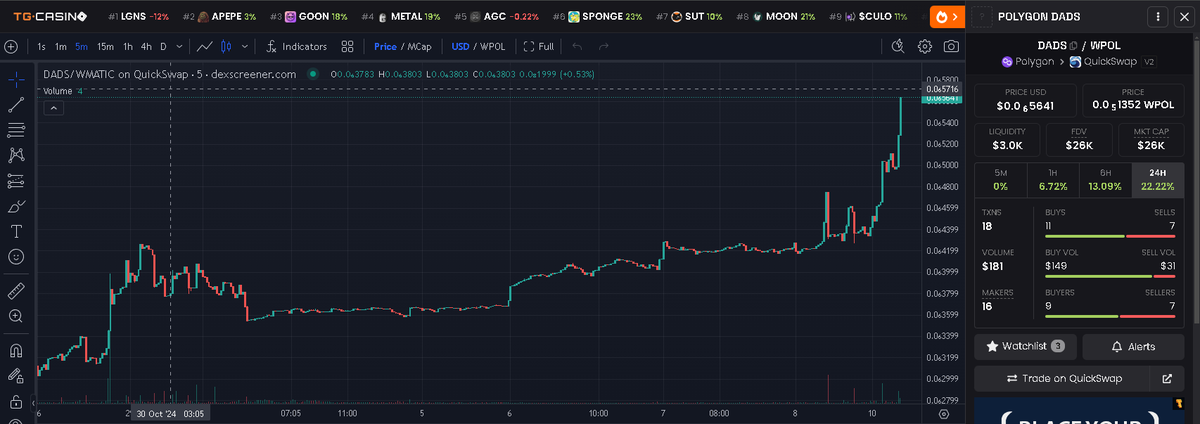
Task: Click the buys versus sells ratio bar
Action: tap(1108, 236)
